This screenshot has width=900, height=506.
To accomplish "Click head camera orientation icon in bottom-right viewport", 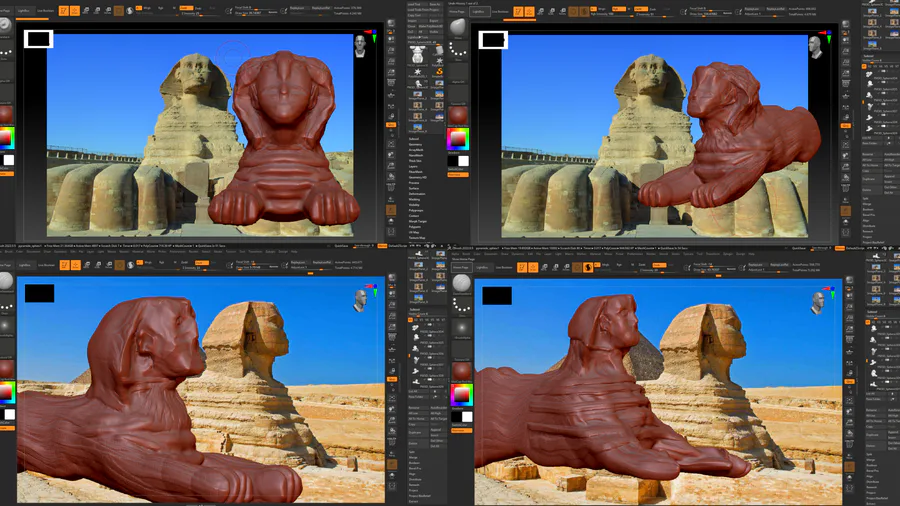I will (x=818, y=301).
